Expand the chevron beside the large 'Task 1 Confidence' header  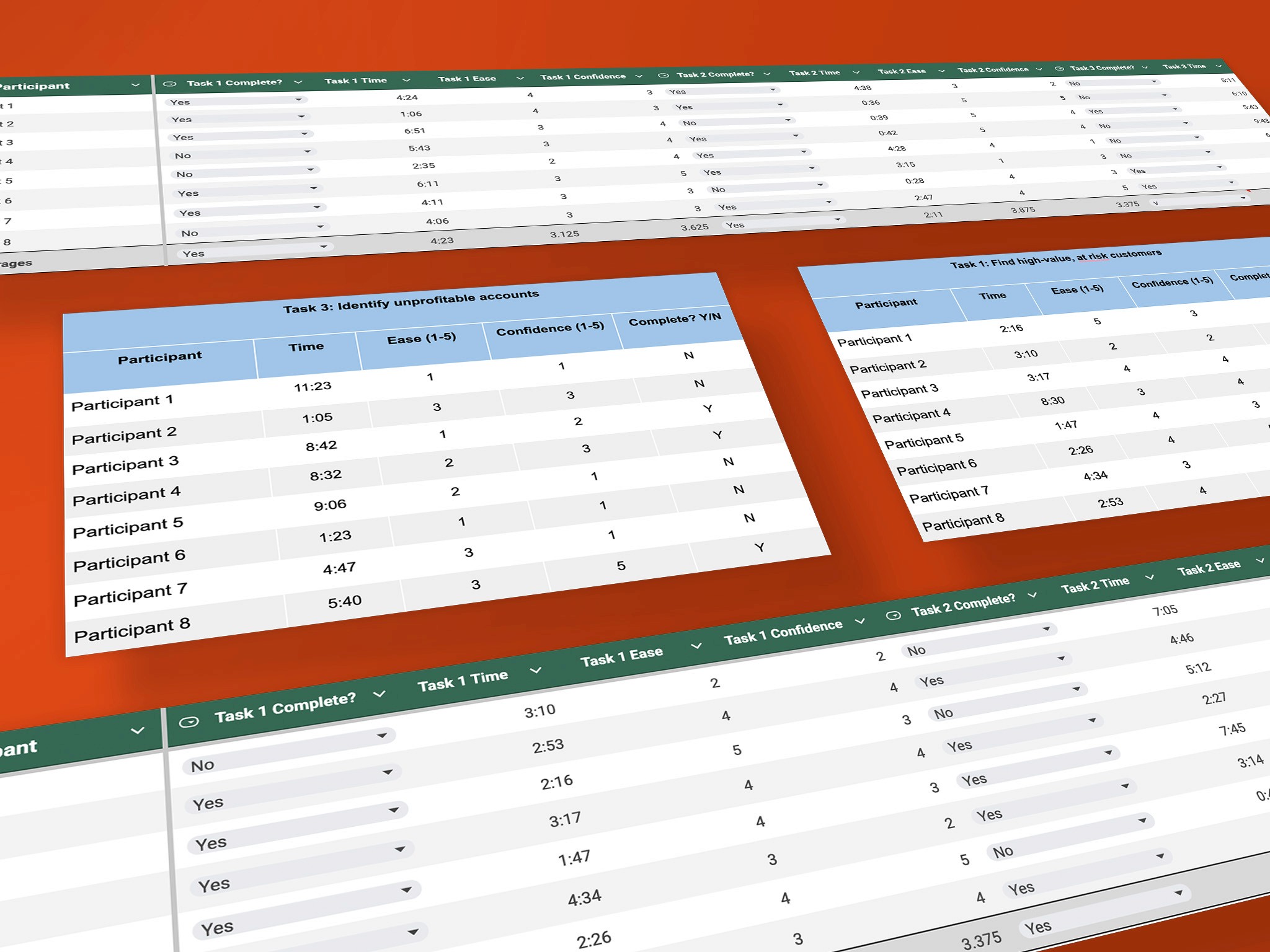[x=860, y=621]
